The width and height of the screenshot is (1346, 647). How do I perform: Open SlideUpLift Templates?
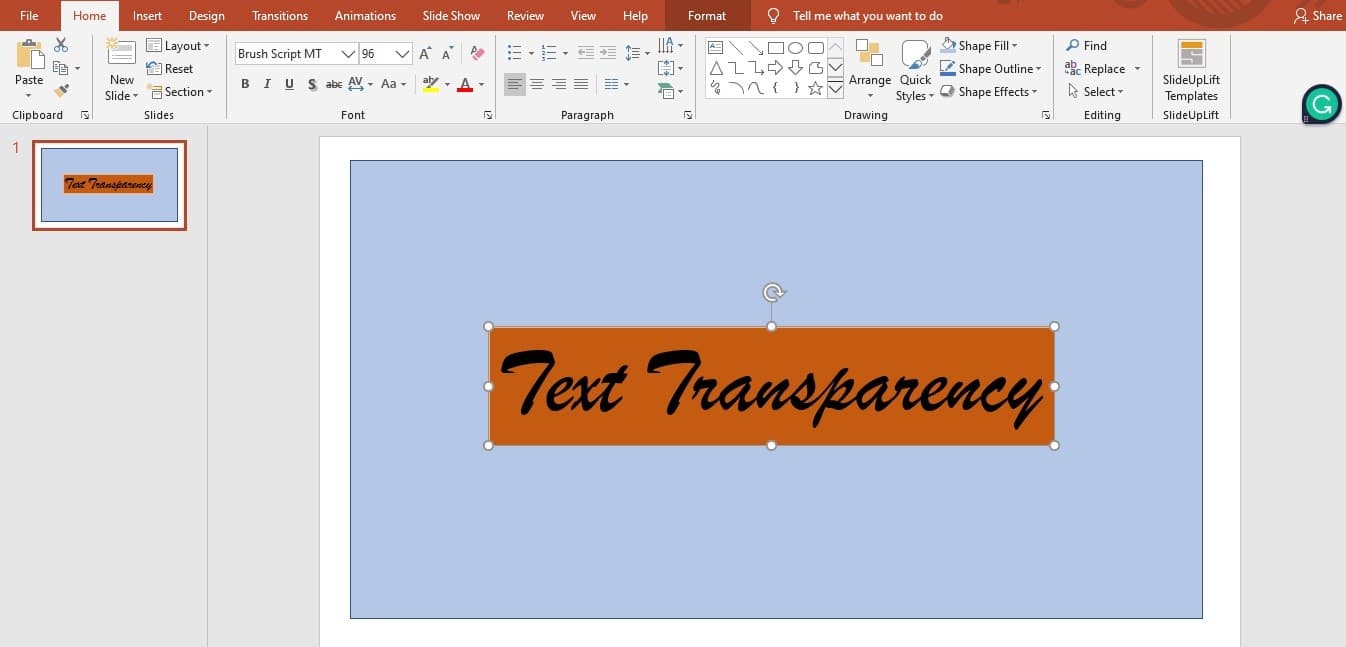pyautogui.click(x=1190, y=71)
